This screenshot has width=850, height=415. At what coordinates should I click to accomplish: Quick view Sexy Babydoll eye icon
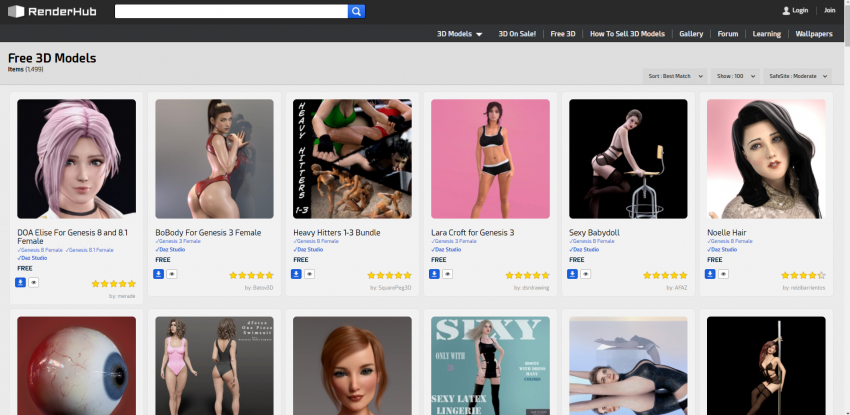(x=585, y=274)
